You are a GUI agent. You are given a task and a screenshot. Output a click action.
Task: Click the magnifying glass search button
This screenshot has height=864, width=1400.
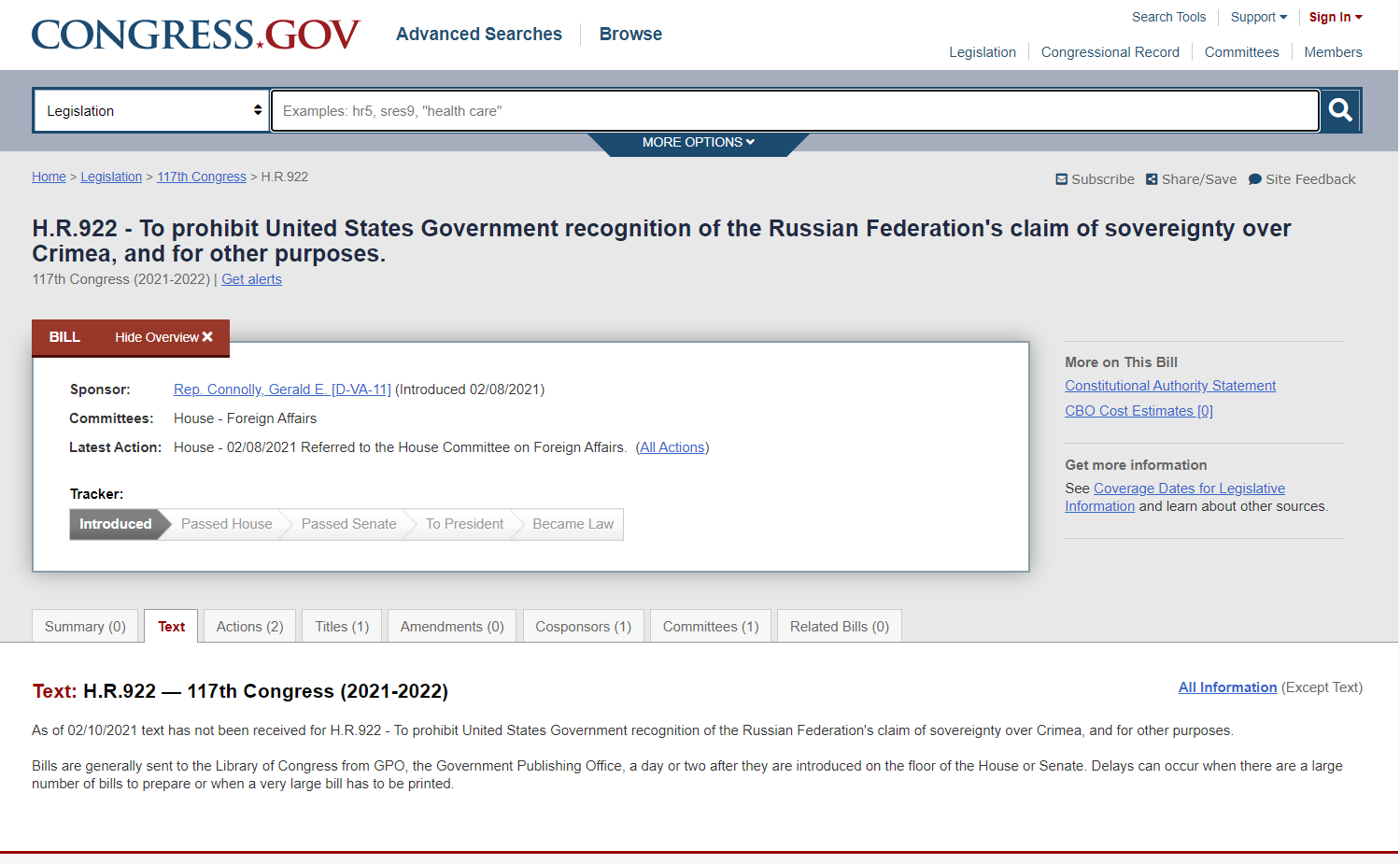(1340, 110)
